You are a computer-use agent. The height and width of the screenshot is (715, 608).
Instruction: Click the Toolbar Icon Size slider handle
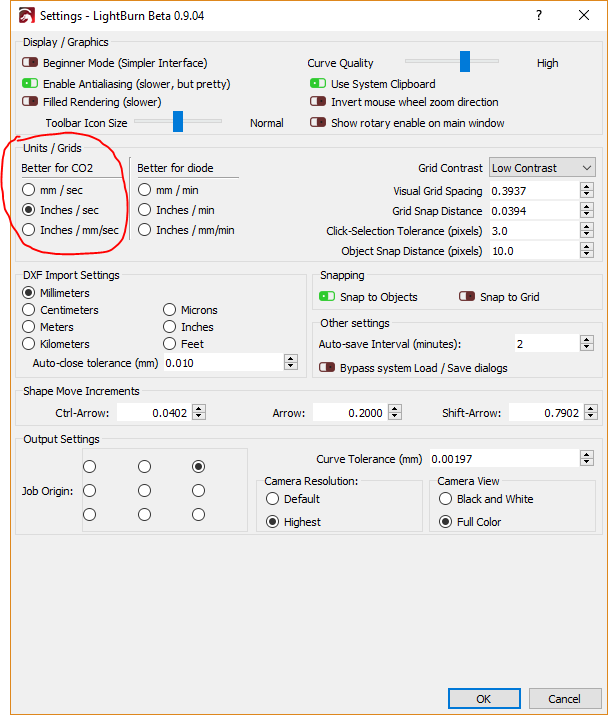tap(178, 121)
